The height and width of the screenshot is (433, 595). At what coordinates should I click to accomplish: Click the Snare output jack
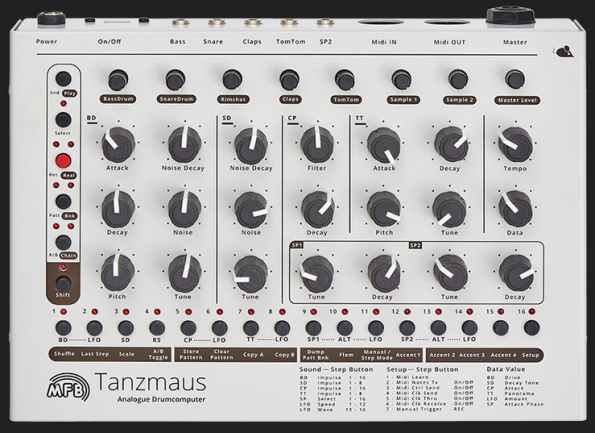(217, 22)
